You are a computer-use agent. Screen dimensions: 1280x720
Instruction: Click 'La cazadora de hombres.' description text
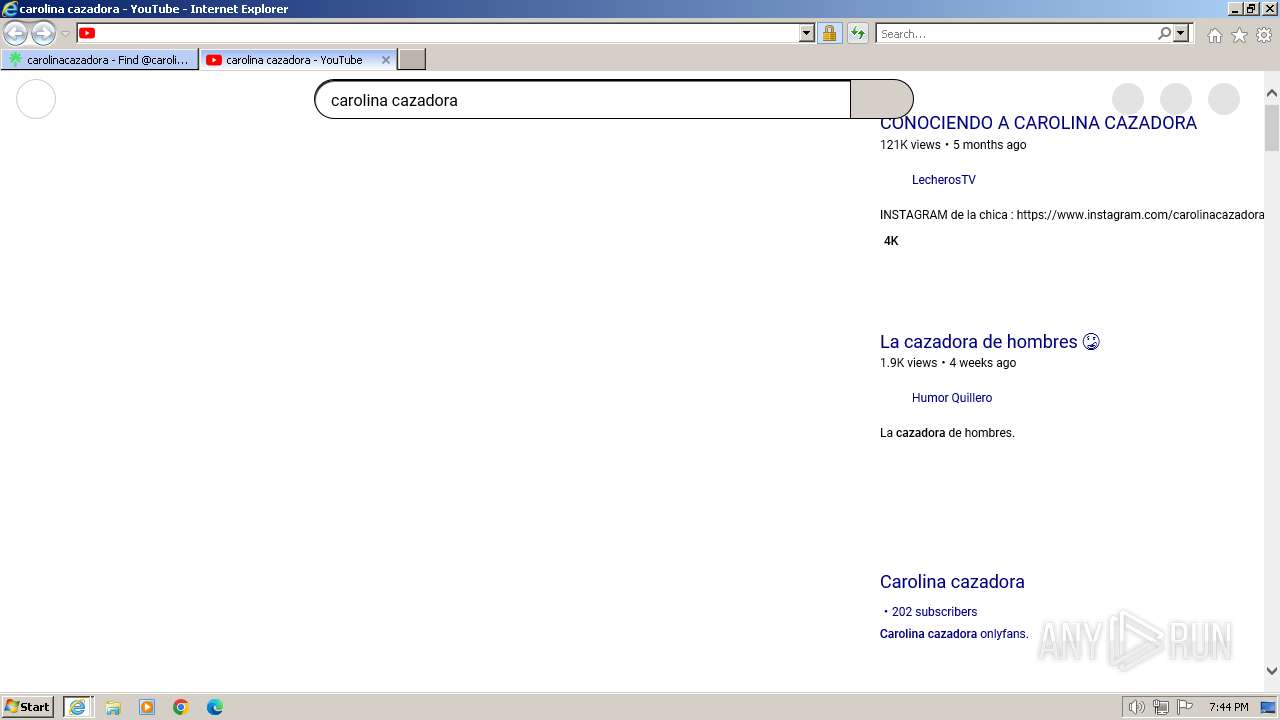pyautogui.click(x=947, y=433)
